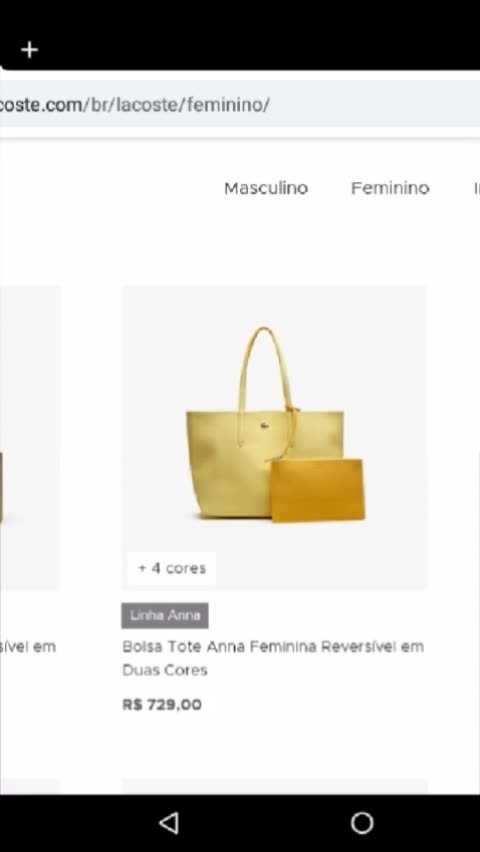The width and height of the screenshot is (480, 852).
Task: Click the 'Linha Anna' tag
Action: click(x=165, y=616)
